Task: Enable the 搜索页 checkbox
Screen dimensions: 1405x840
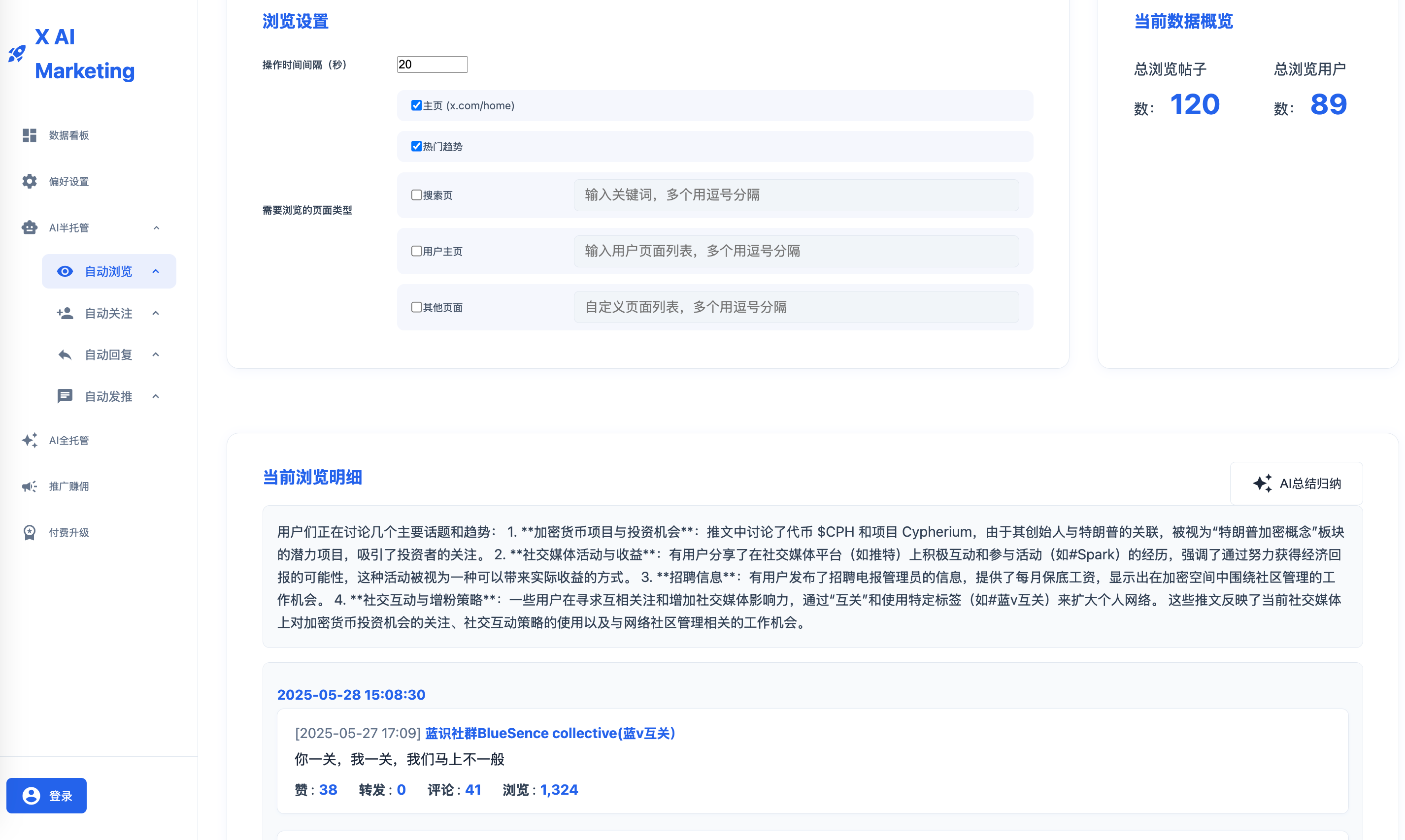Action: (416, 194)
